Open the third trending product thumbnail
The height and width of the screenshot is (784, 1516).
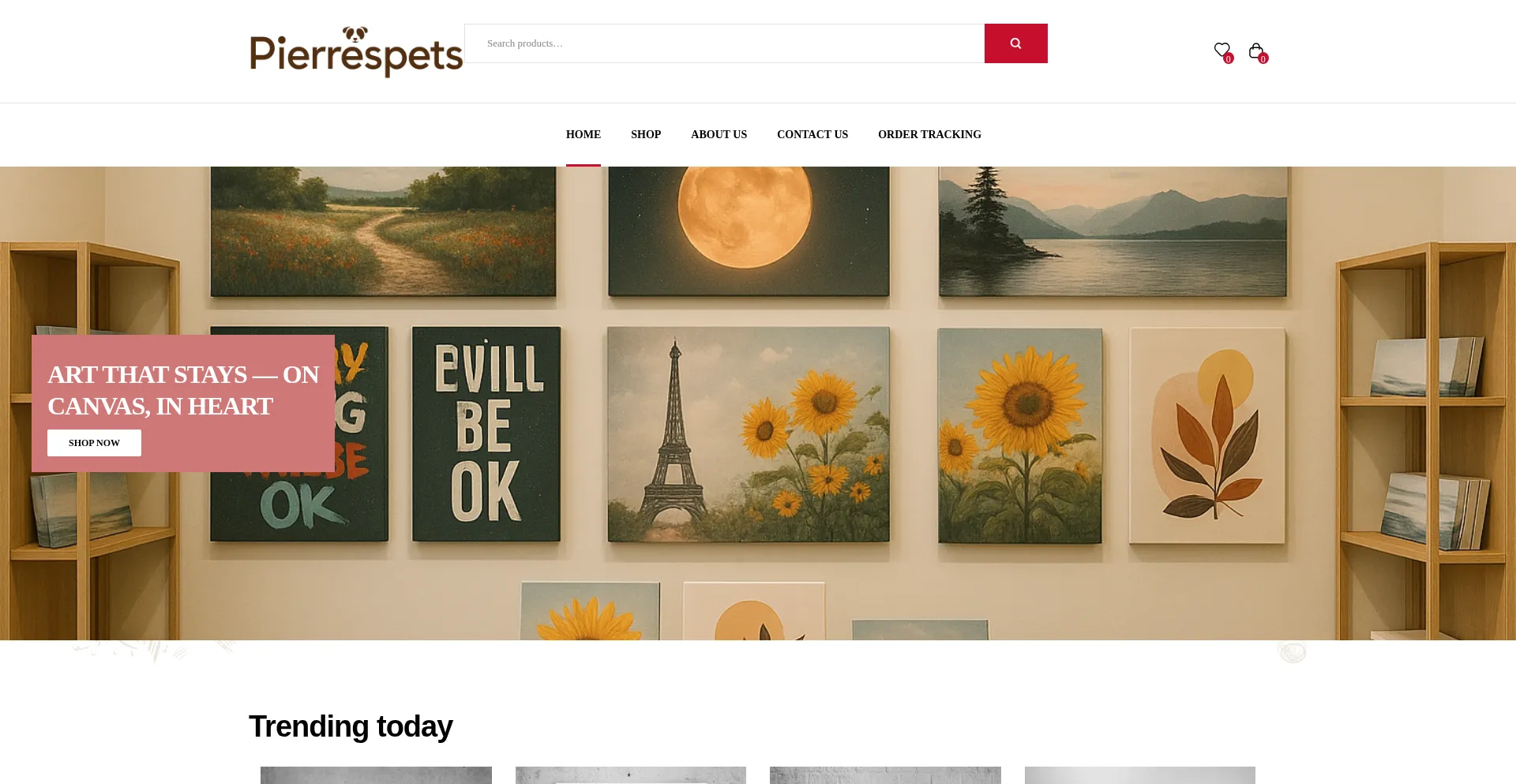click(885, 775)
